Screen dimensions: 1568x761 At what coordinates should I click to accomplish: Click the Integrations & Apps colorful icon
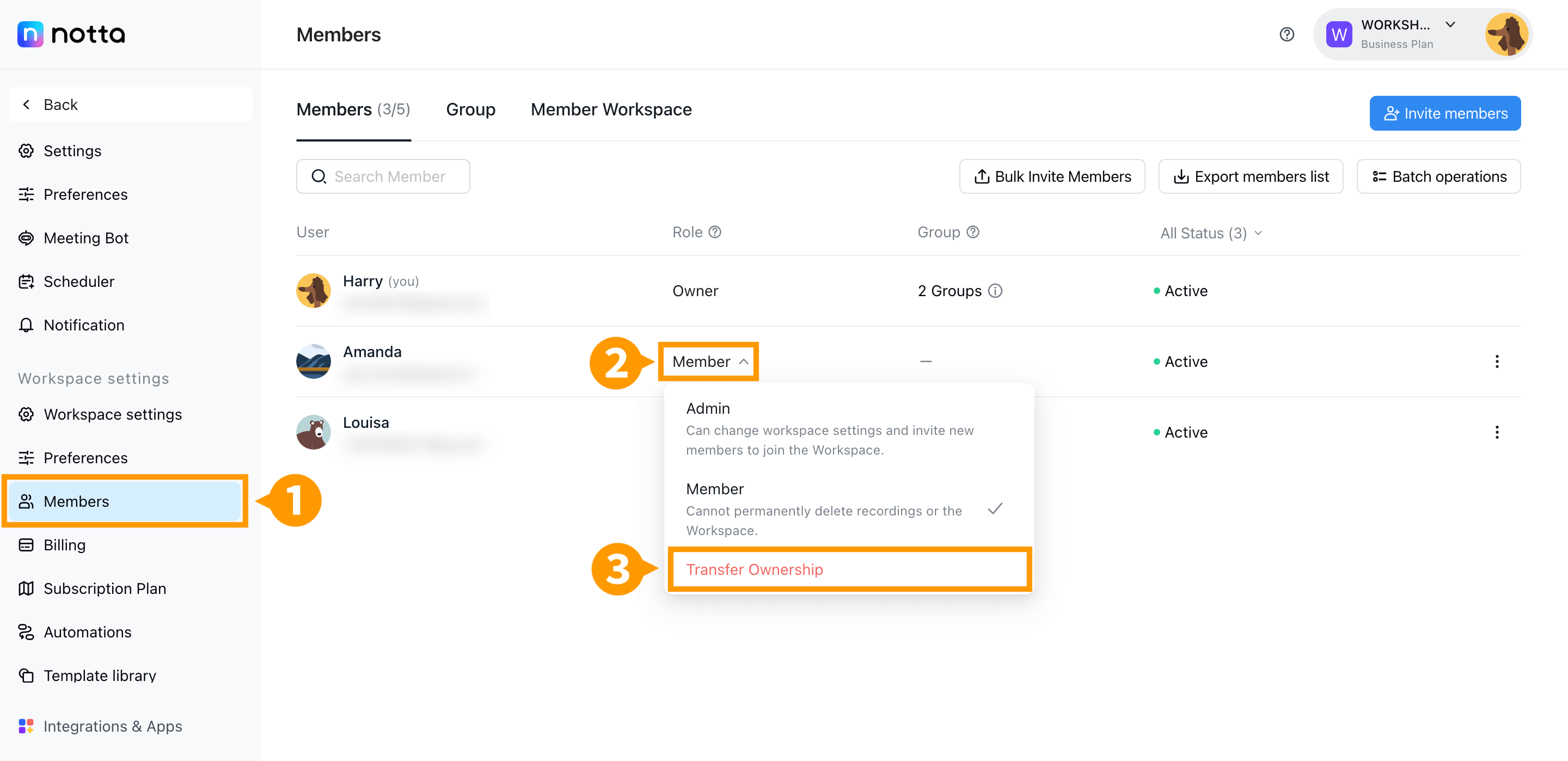(26, 726)
